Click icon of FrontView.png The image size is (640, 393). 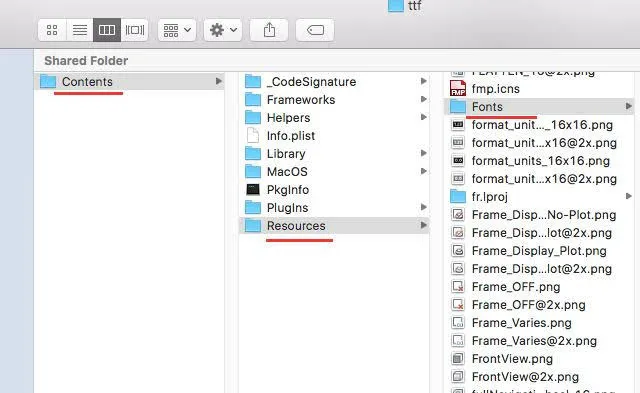(x=458, y=358)
